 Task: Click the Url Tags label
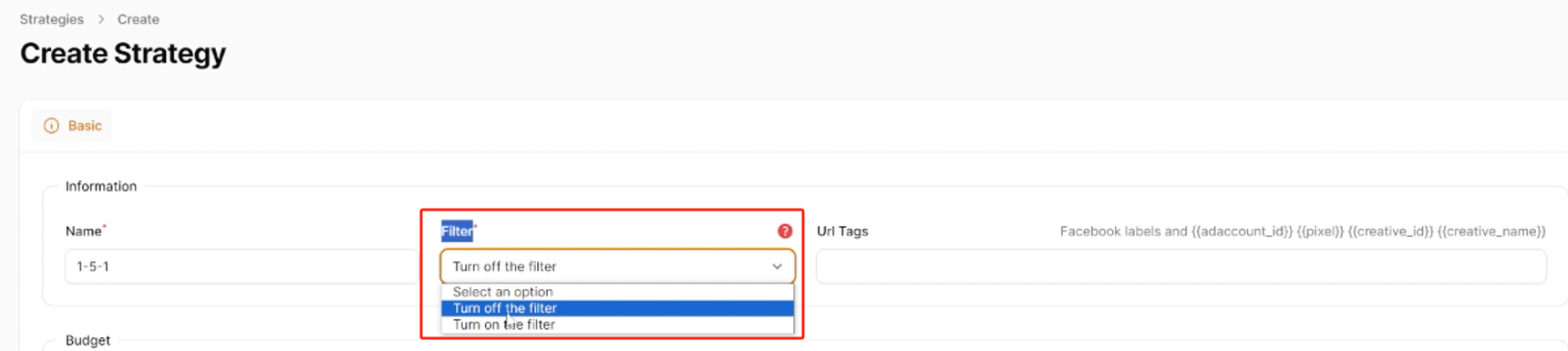(842, 232)
